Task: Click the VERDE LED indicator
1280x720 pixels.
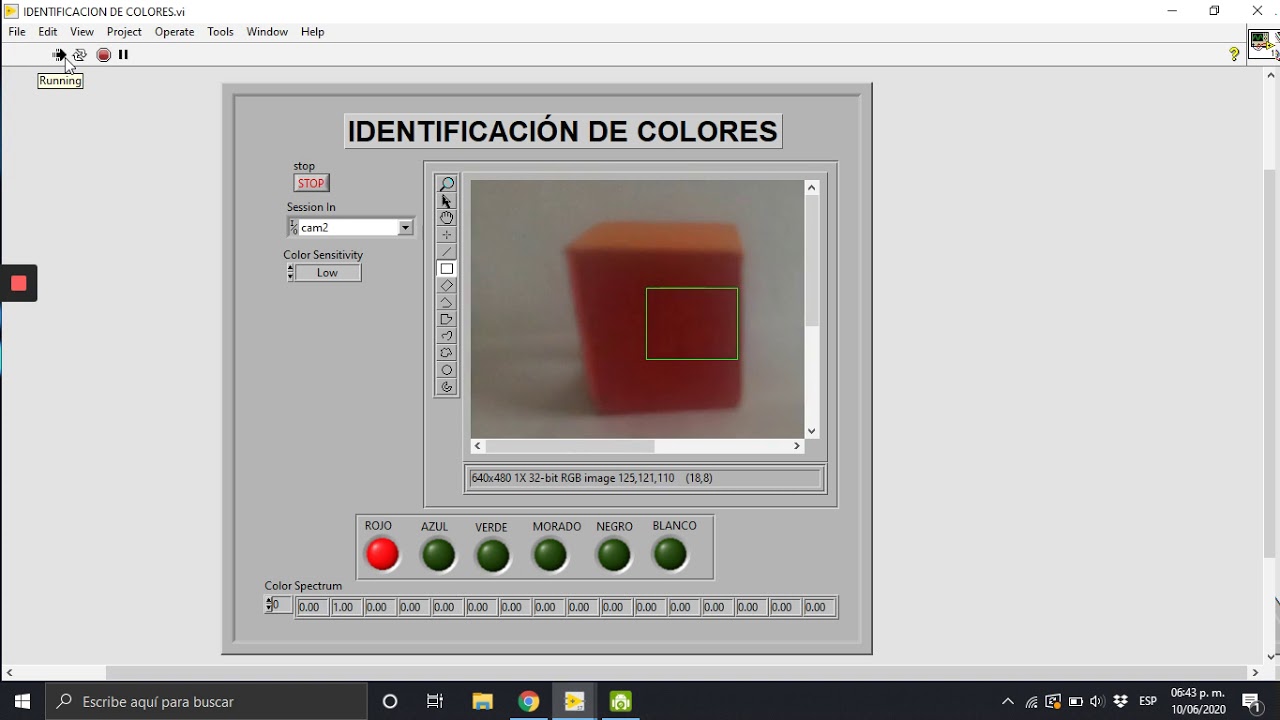Action: (493, 555)
